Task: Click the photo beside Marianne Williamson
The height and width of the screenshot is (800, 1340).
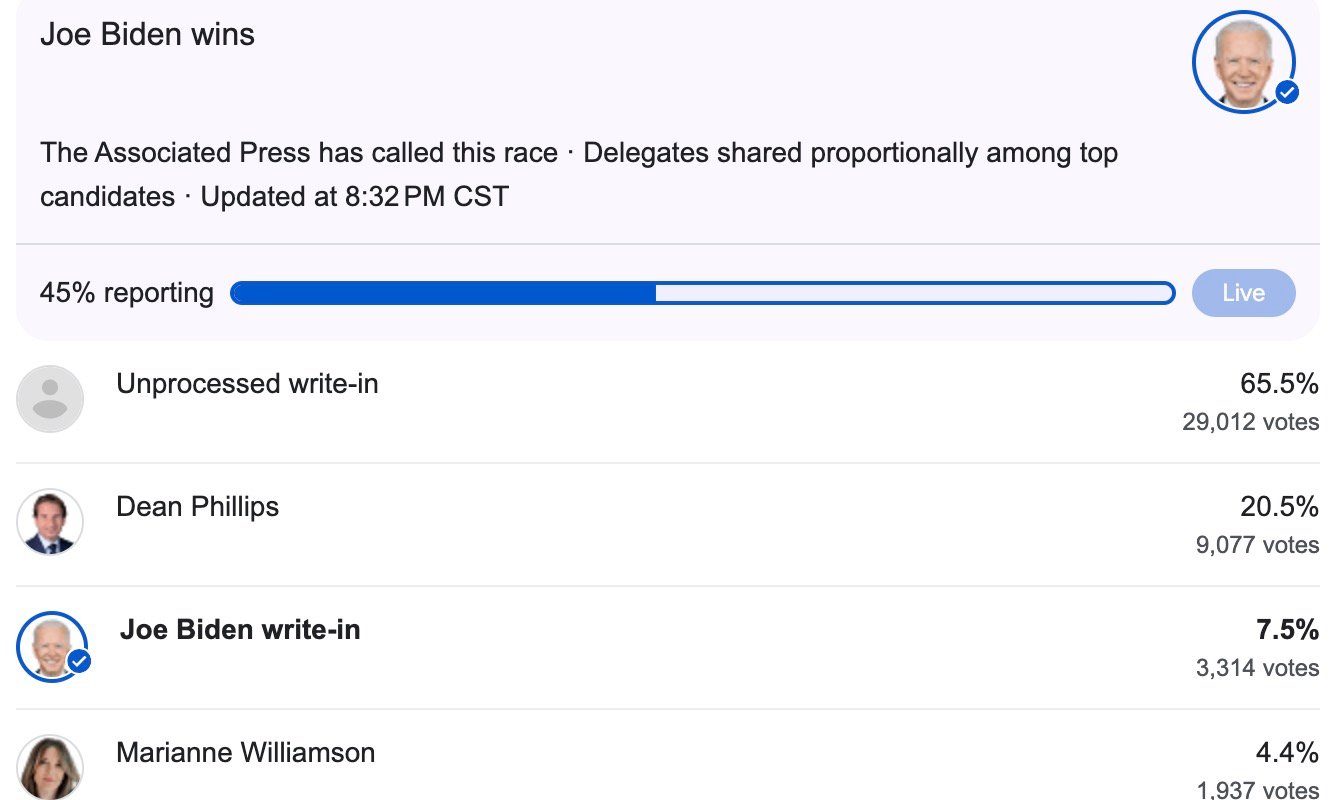Action: 50,768
